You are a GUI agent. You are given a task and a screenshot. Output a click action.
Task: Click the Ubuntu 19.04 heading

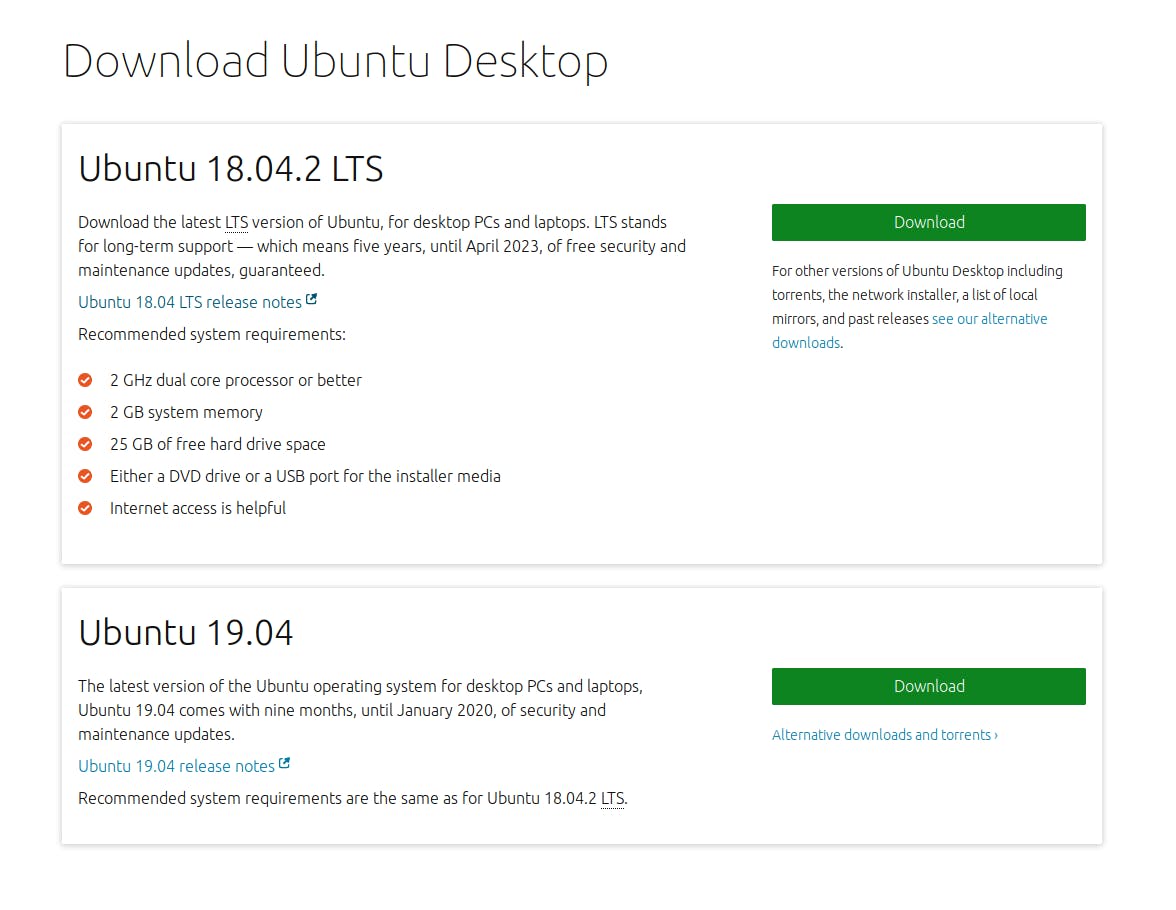(x=186, y=632)
